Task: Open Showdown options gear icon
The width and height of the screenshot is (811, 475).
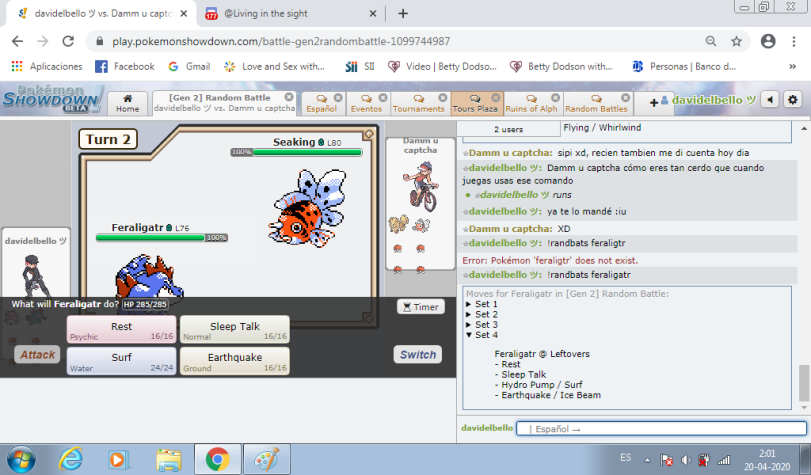Action: click(x=792, y=100)
